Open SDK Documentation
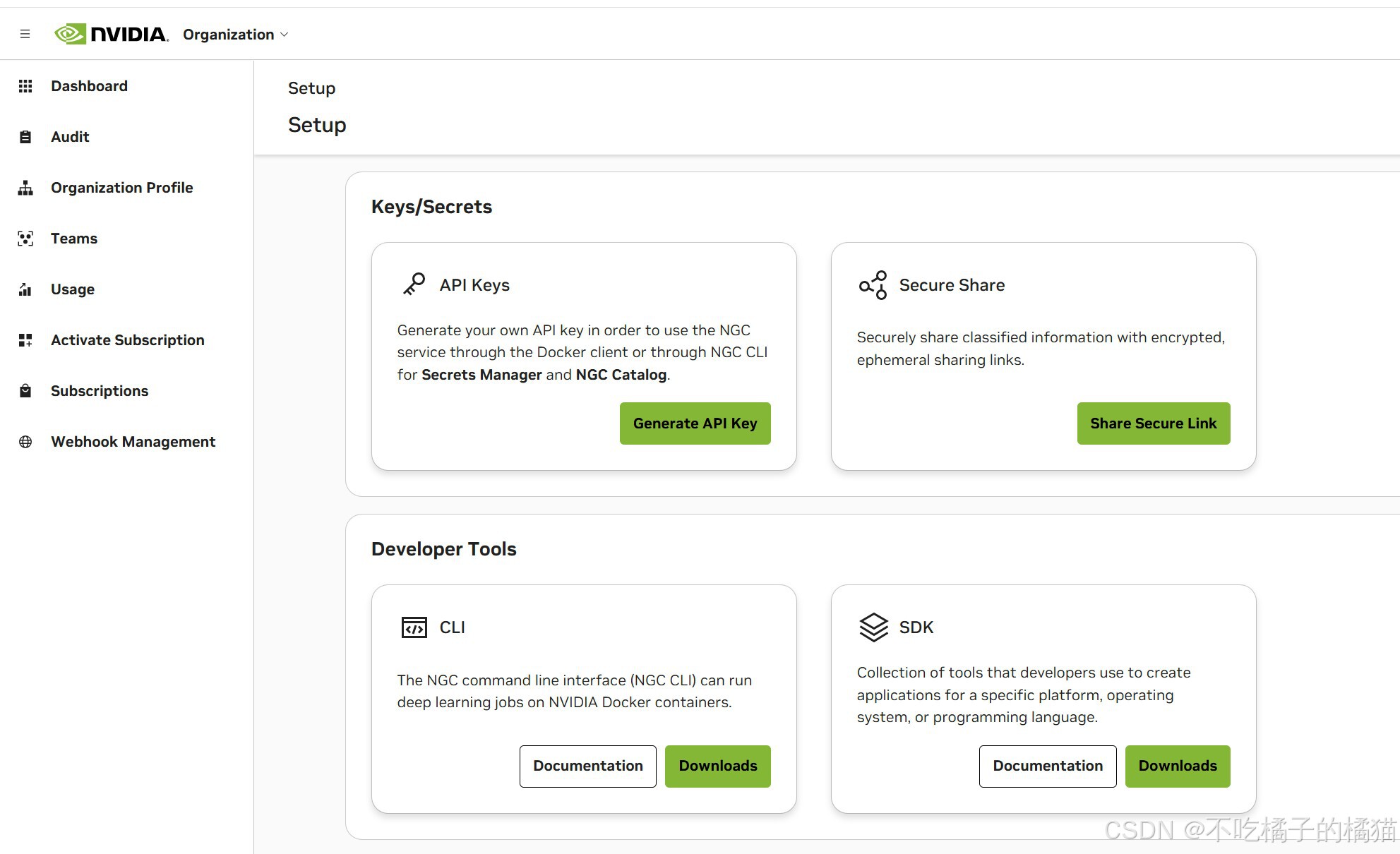 coord(1047,766)
